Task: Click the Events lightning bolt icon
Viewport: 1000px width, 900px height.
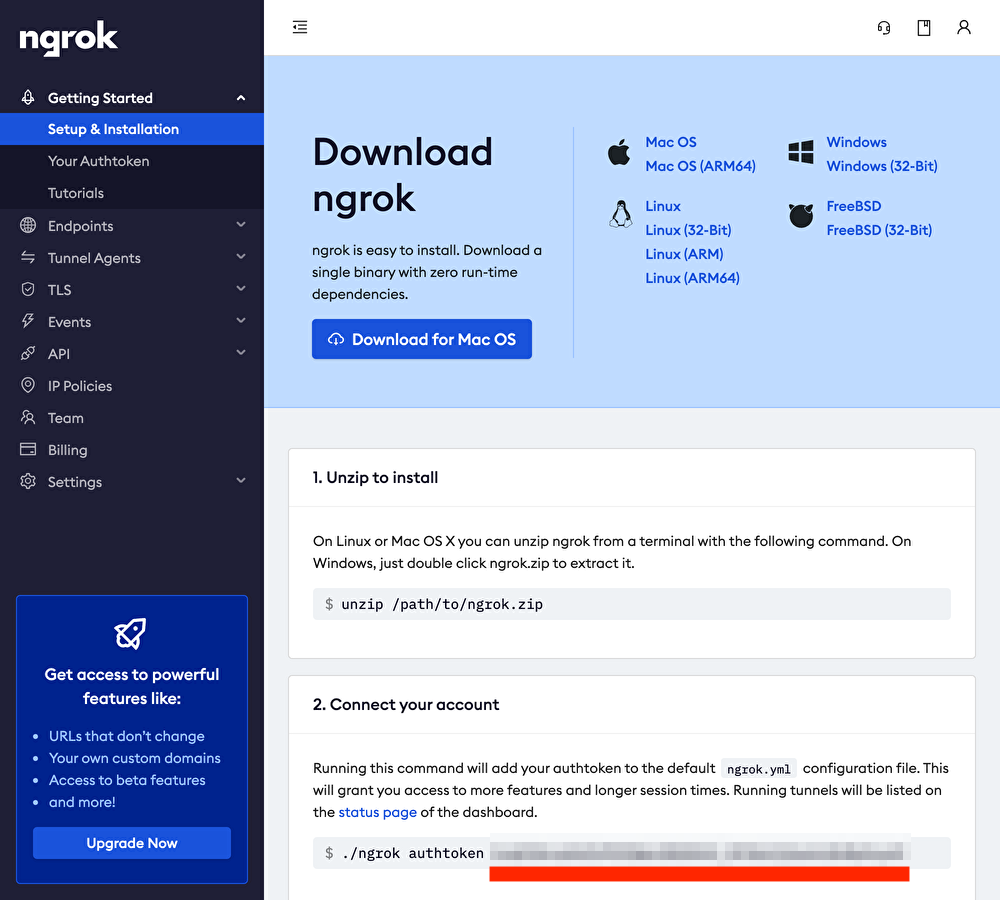Action: [x=28, y=321]
